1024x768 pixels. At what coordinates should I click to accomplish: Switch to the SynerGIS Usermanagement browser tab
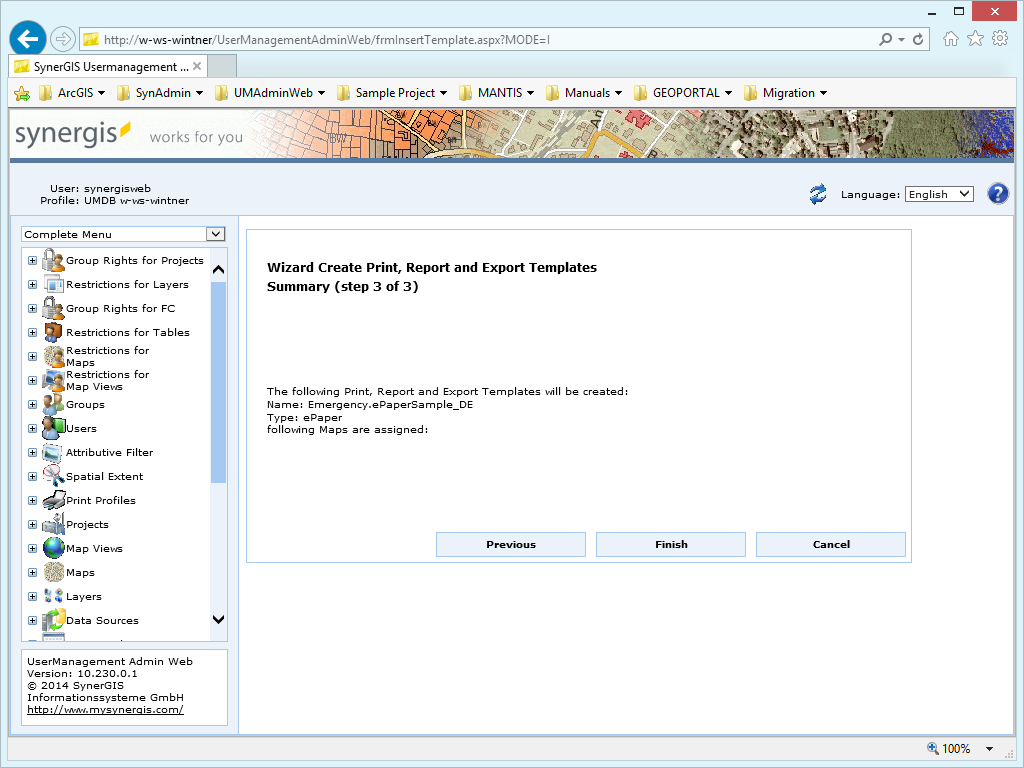(103, 66)
